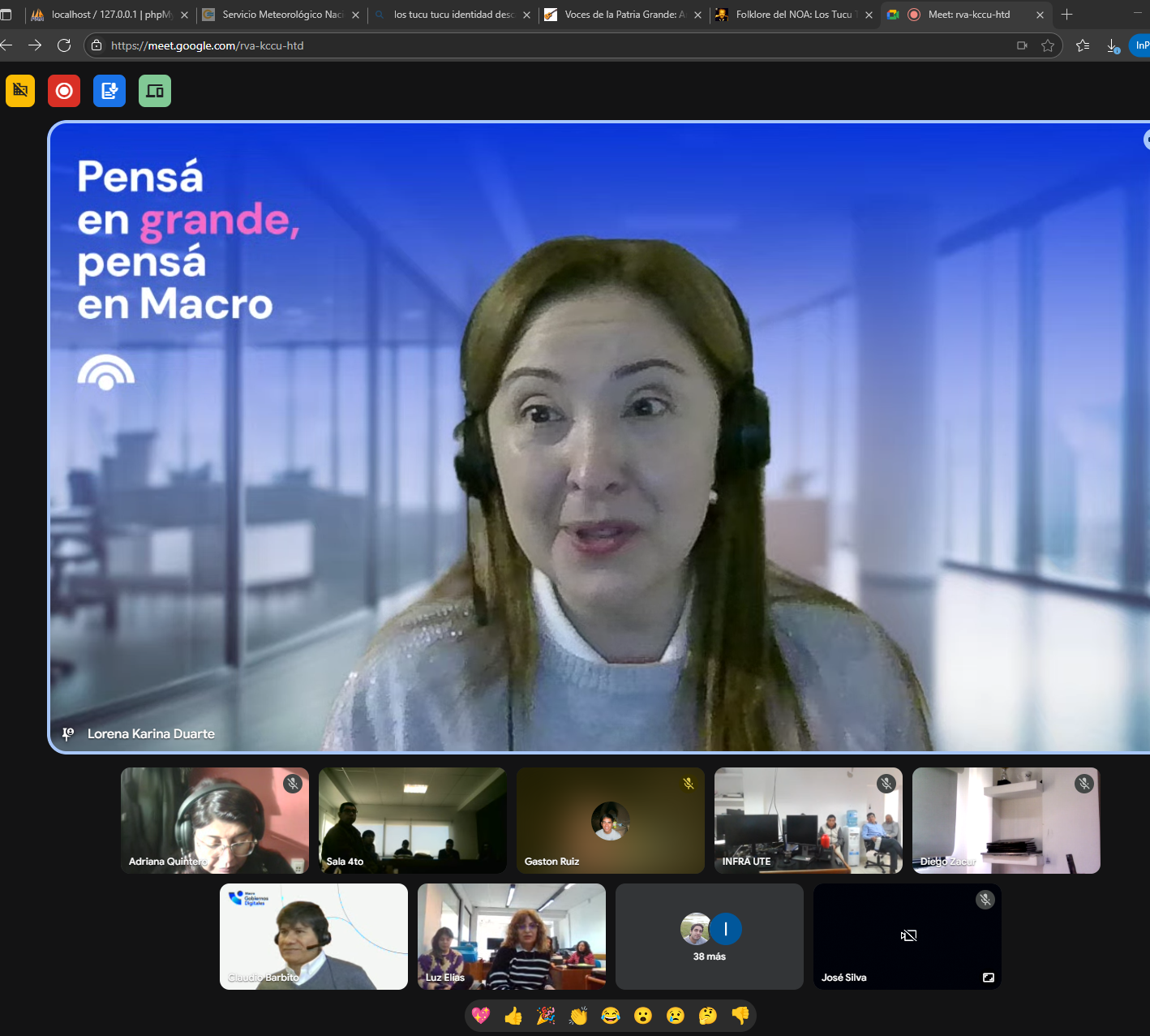
Task: Select the Luz Elías video thumbnail
Action: click(x=512, y=937)
